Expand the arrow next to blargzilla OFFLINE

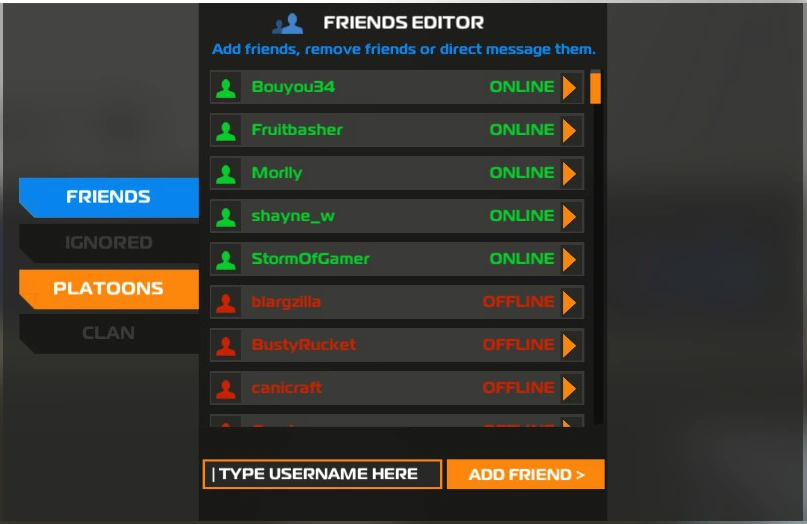pyautogui.click(x=569, y=303)
